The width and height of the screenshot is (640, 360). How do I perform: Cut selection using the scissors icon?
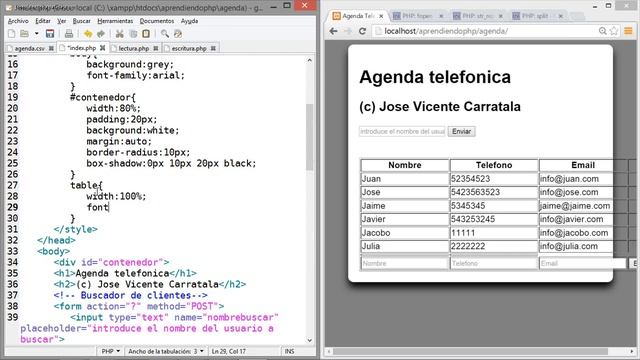pos(120,34)
